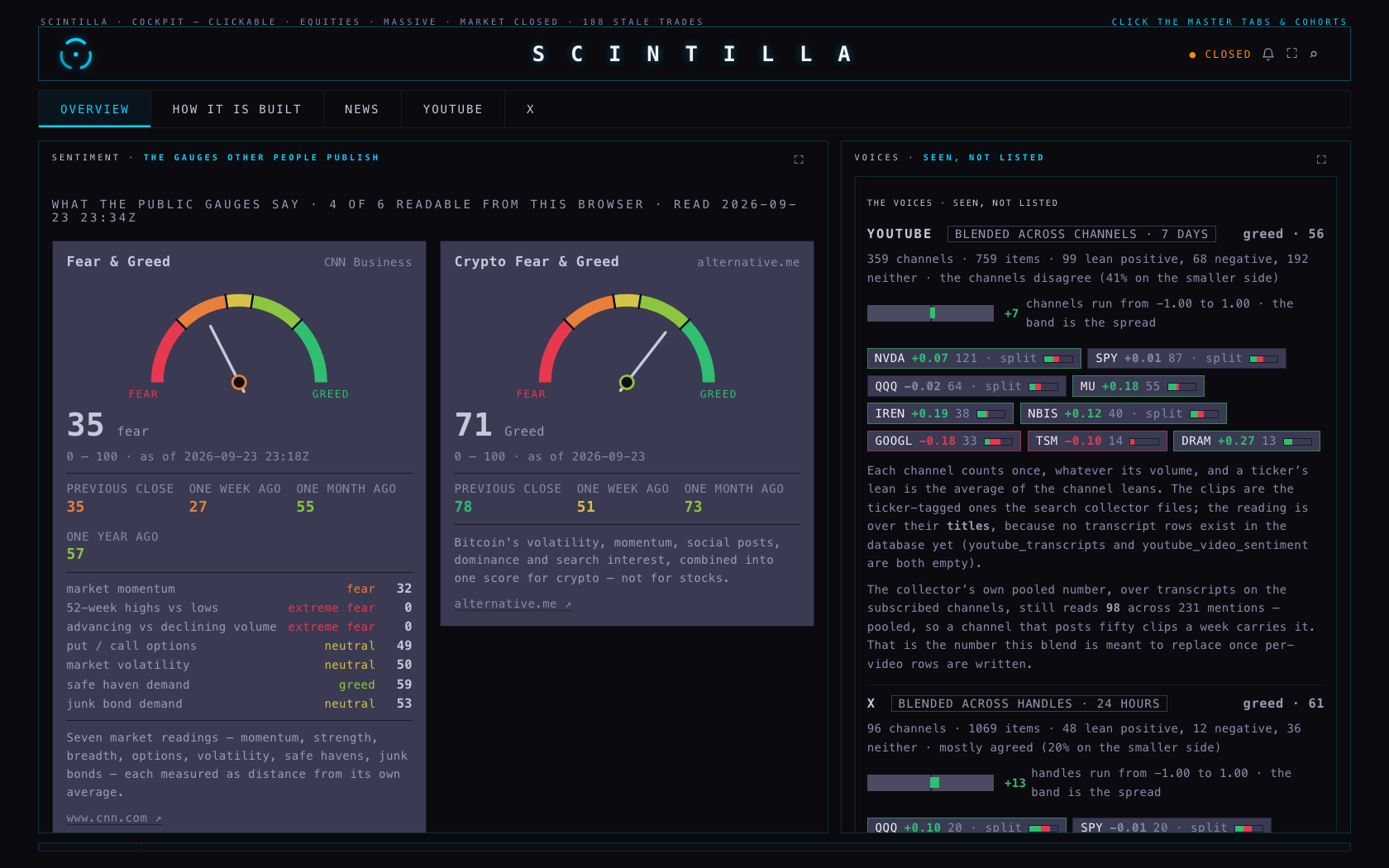
Task: Switch to the How It Is Built tab
Action: [x=236, y=109]
